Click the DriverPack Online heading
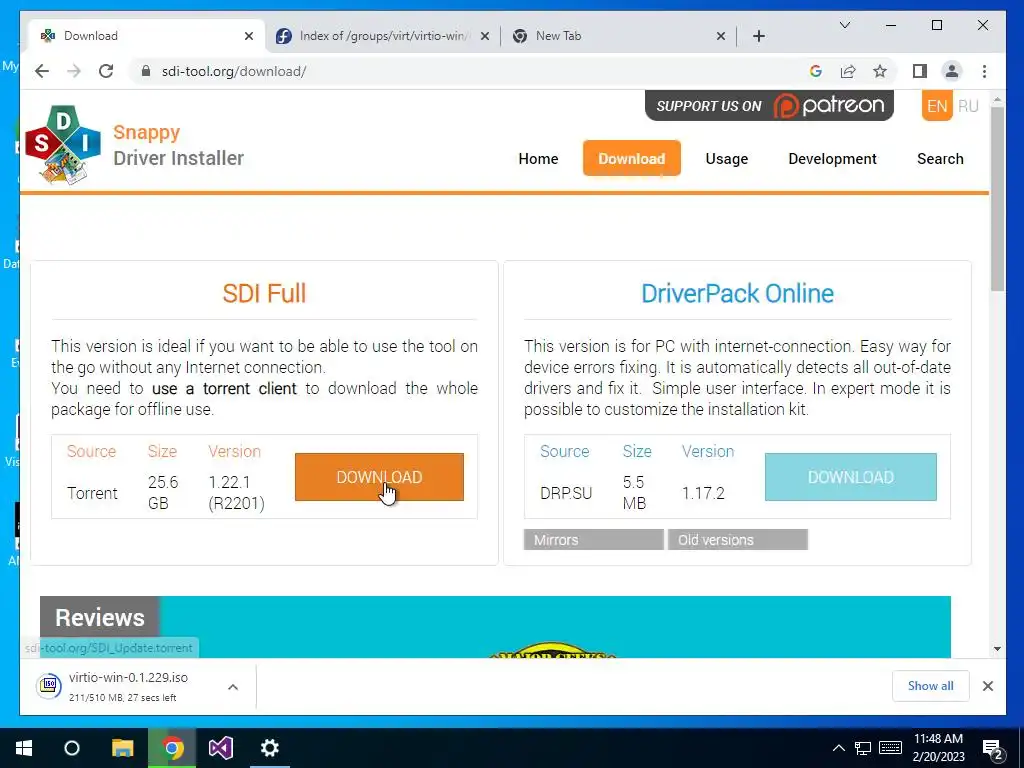This screenshot has width=1024, height=768. (x=737, y=293)
